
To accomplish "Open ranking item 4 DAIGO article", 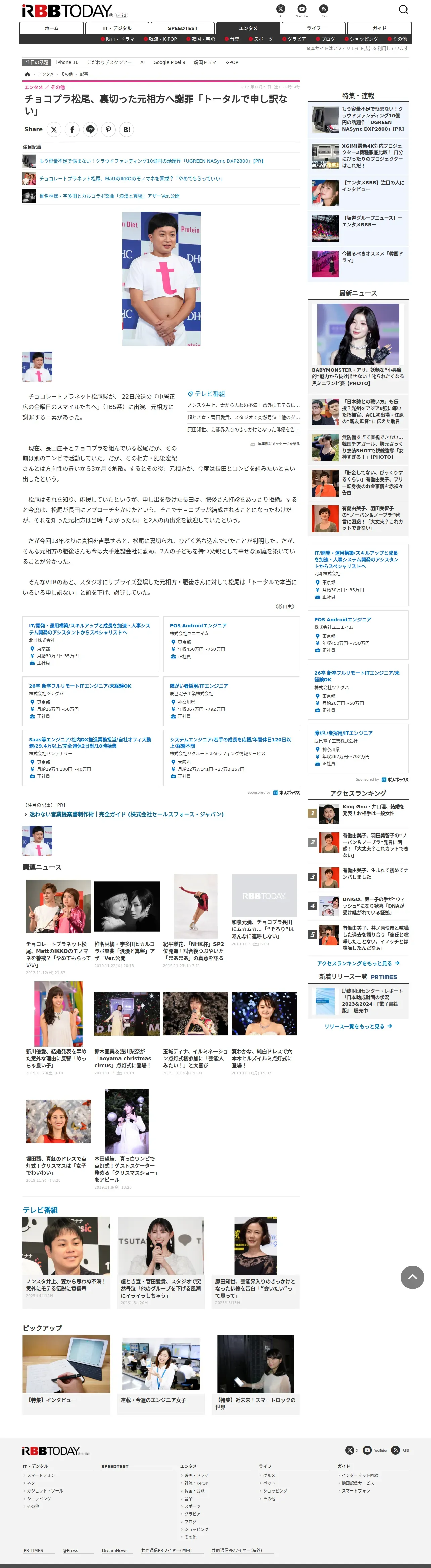I will coord(358,906).
